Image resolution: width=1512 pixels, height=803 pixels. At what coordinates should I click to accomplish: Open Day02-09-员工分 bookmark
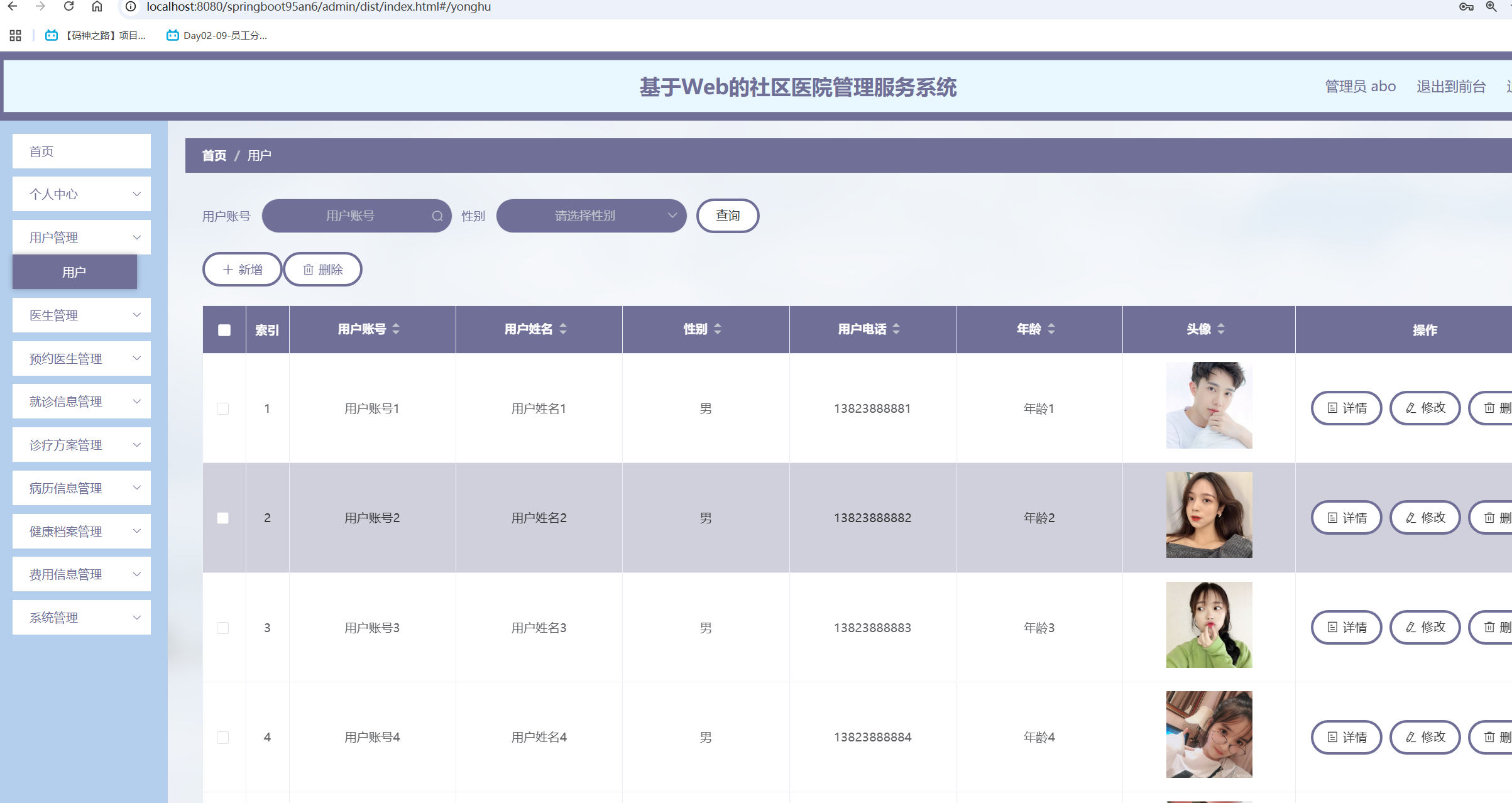point(217,36)
